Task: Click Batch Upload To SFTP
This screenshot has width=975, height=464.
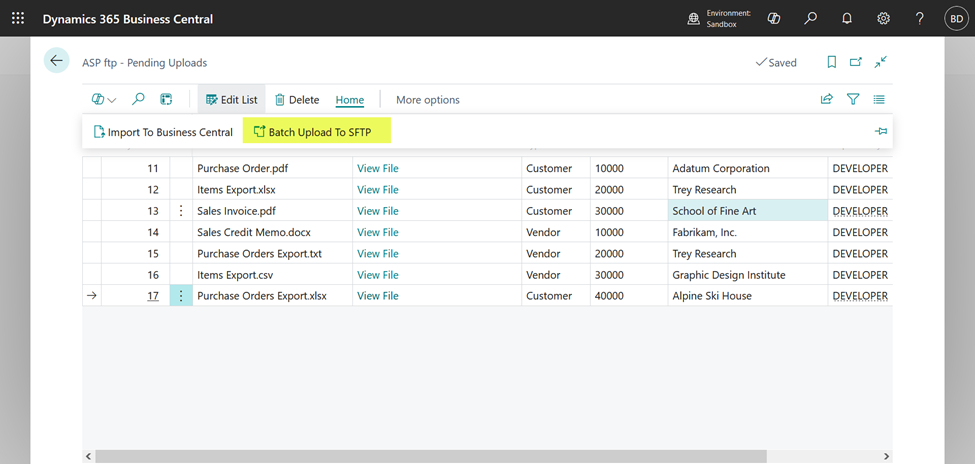Action: (317, 132)
